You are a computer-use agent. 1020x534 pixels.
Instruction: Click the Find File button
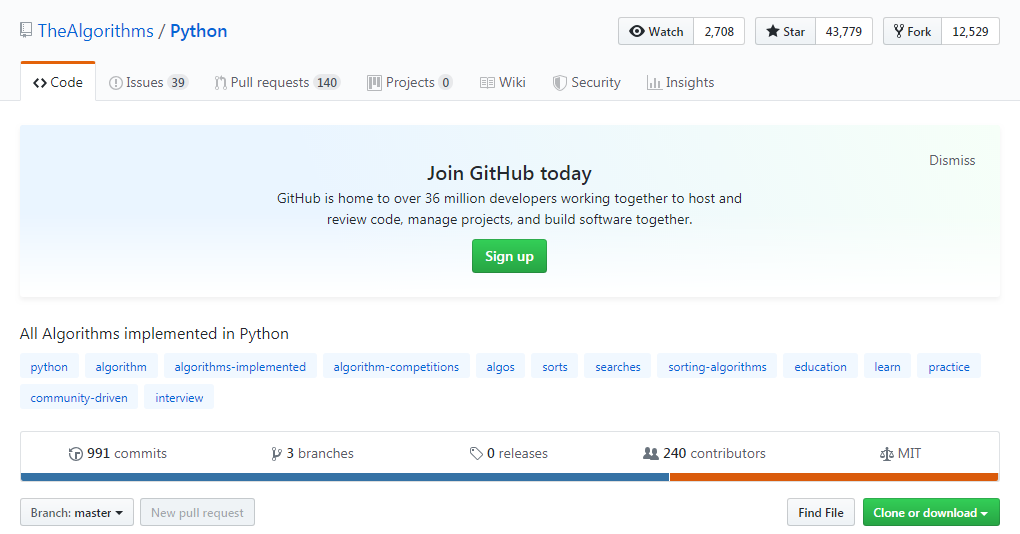pos(821,512)
